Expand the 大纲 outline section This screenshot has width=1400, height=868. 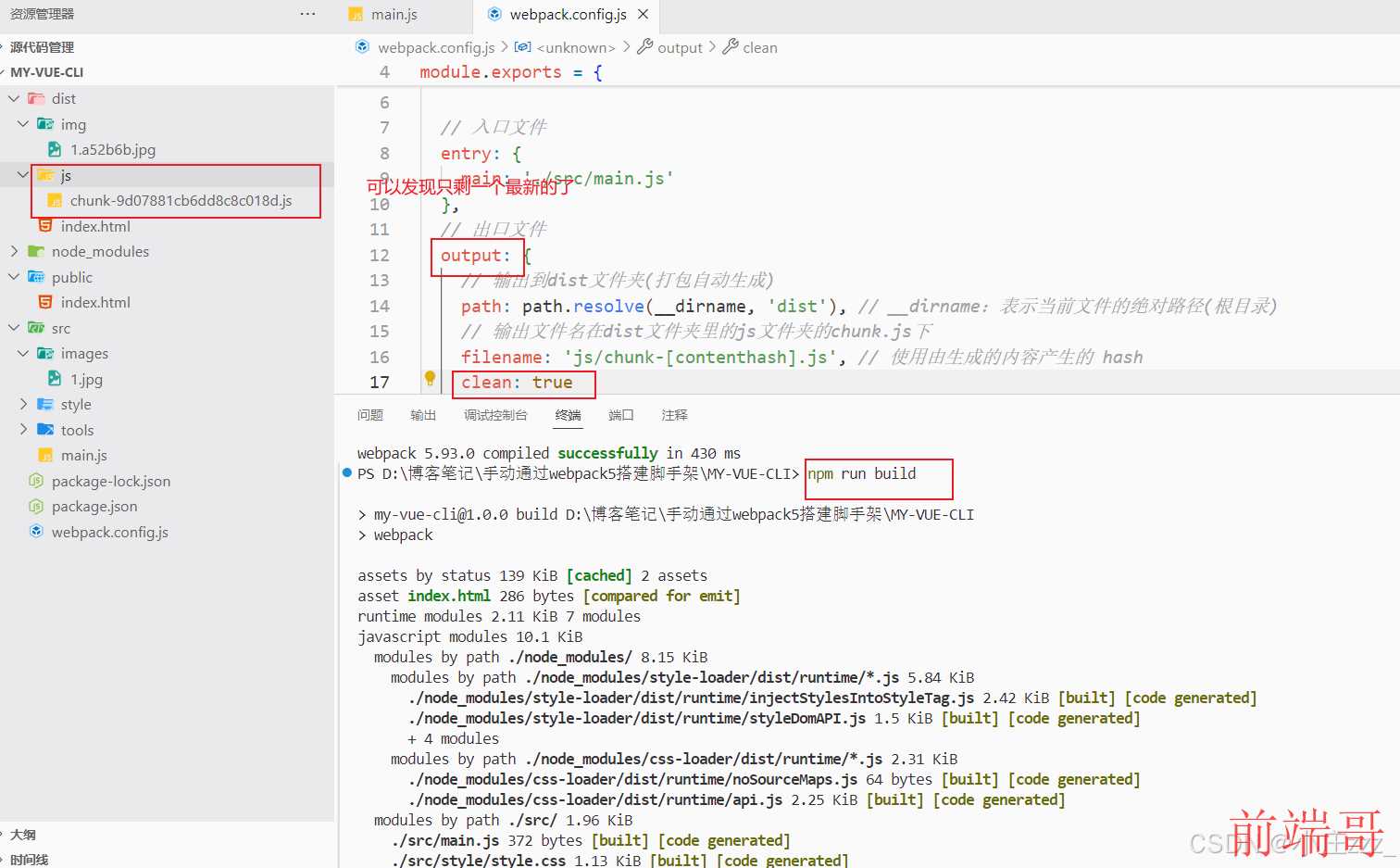coord(22,835)
